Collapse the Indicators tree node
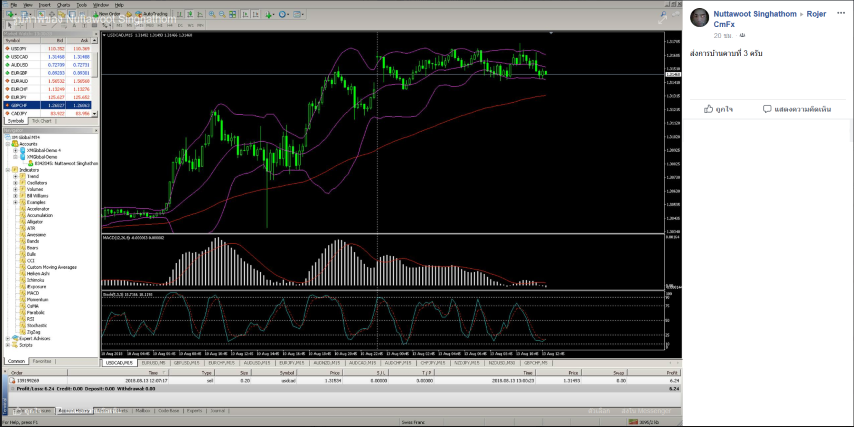 pos(8,170)
